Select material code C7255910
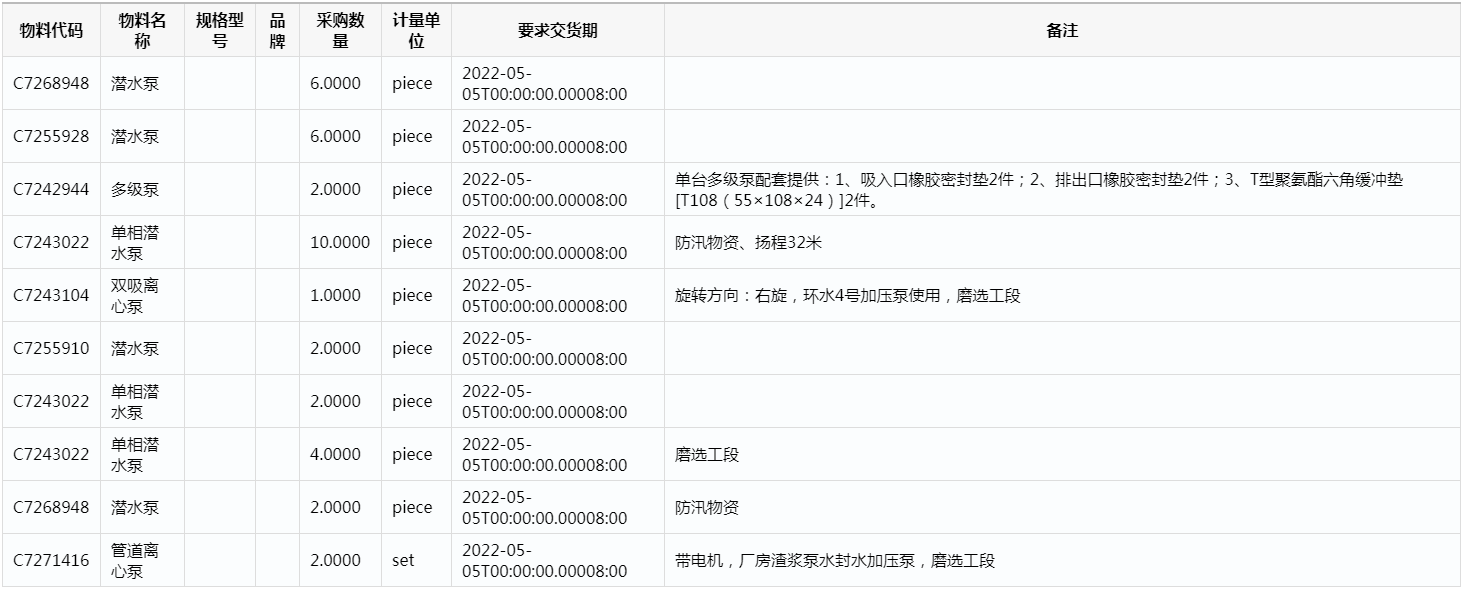 (51, 348)
